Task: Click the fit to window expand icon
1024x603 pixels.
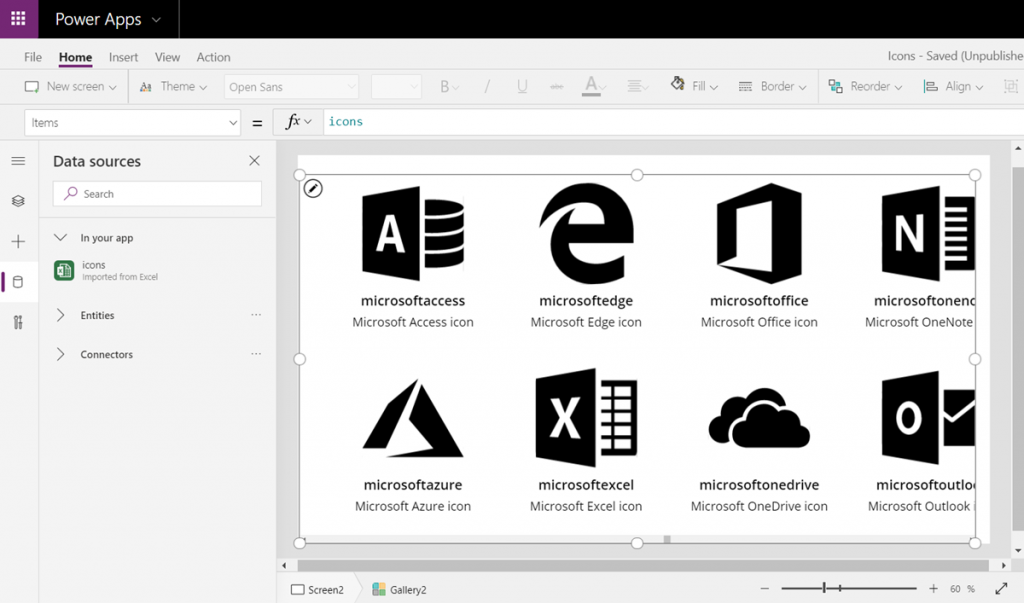Action: pyautogui.click(x=1001, y=589)
